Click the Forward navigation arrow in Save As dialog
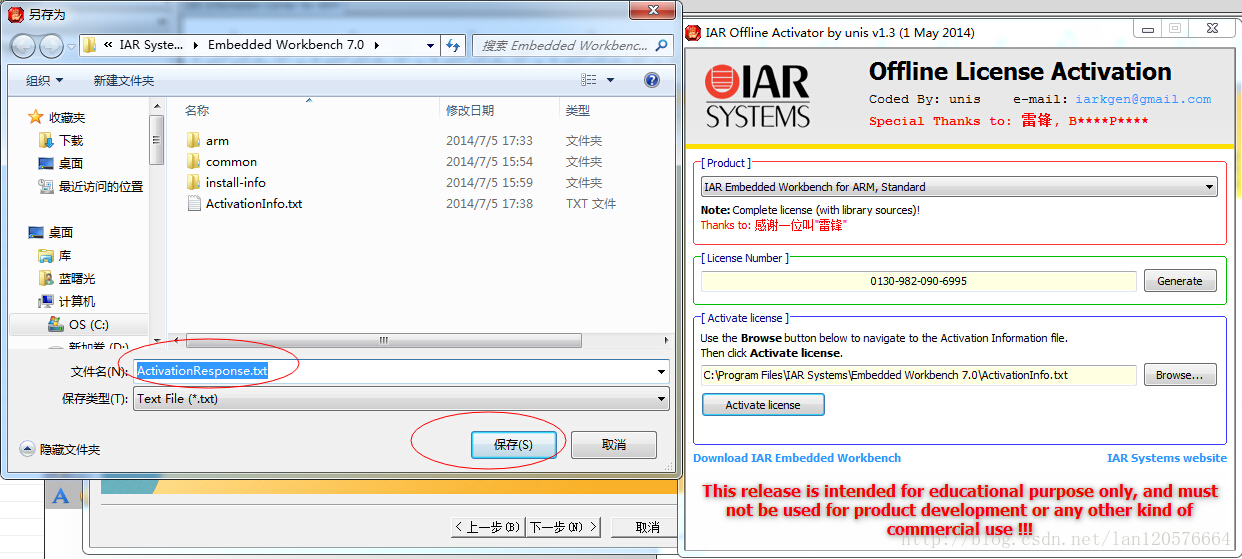Screen dimensions: 1242x559 51,46
